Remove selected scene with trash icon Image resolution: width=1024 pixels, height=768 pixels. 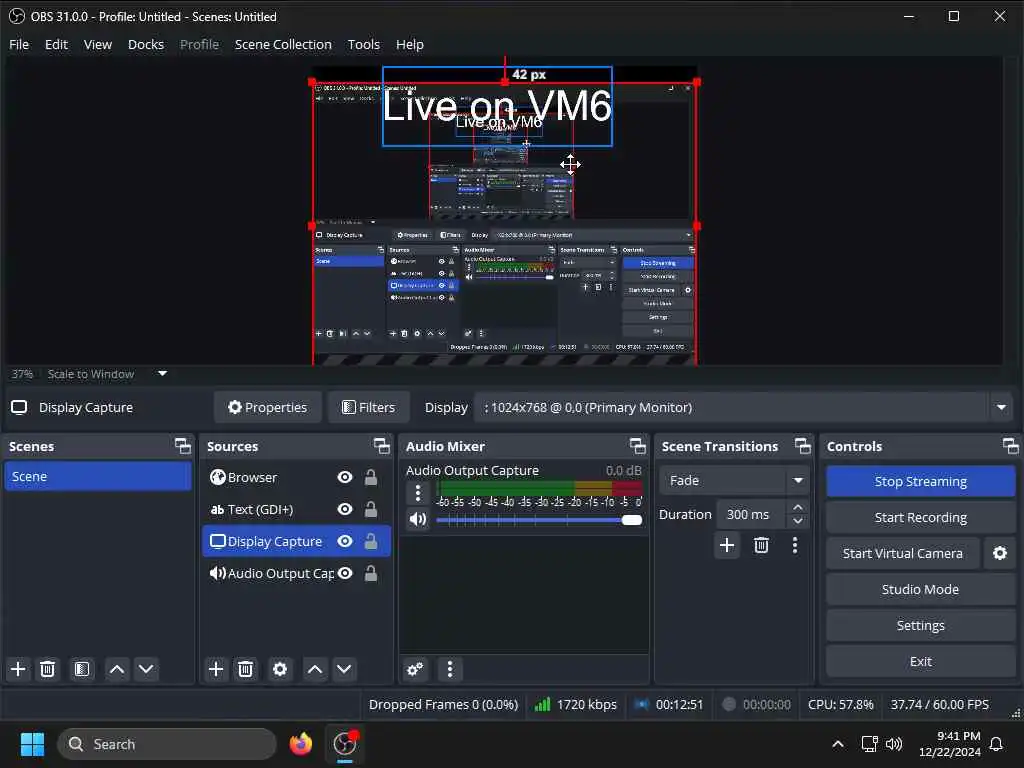pos(48,669)
